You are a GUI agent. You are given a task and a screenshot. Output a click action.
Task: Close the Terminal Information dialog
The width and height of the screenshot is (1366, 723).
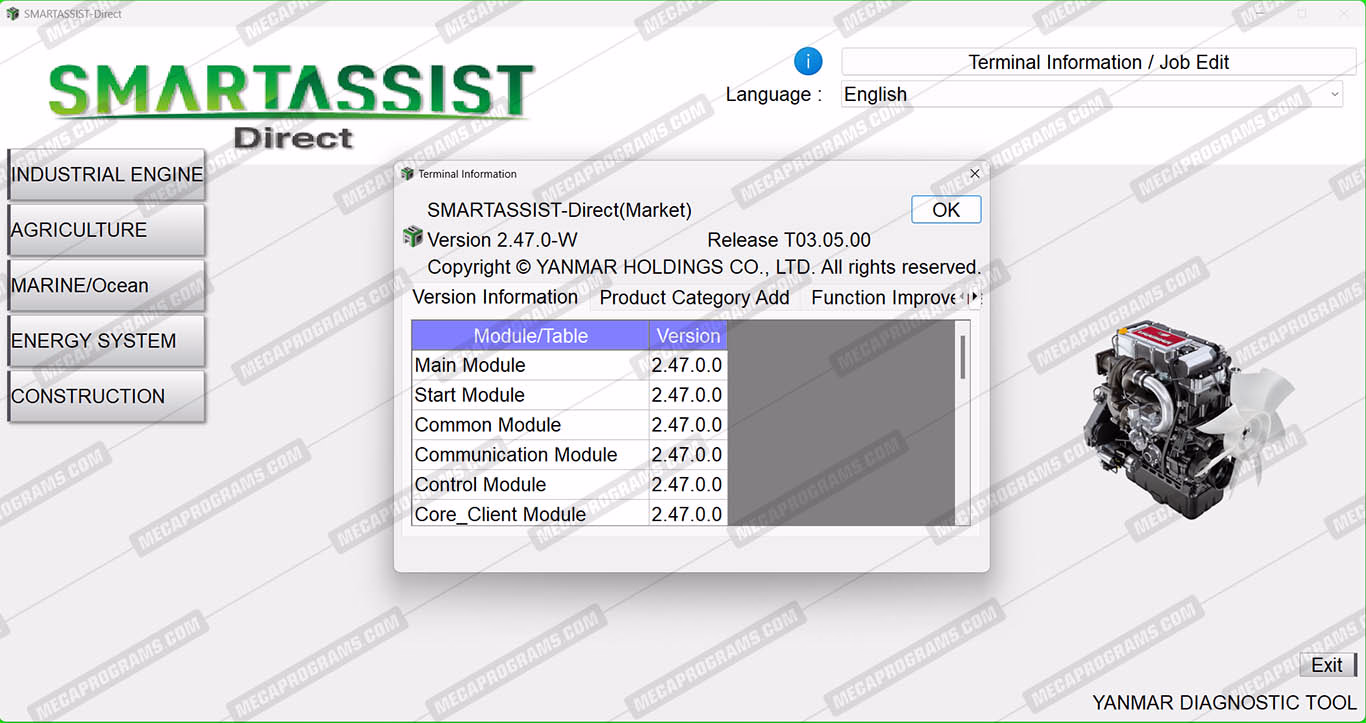[975, 174]
